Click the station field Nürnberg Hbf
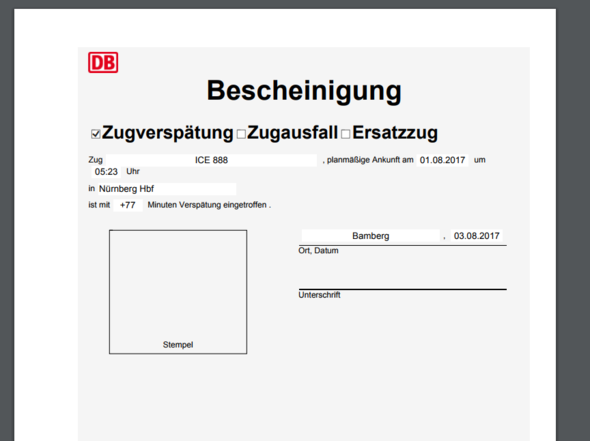Image resolution: width=590 pixels, height=441 pixels. [x=167, y=189]
